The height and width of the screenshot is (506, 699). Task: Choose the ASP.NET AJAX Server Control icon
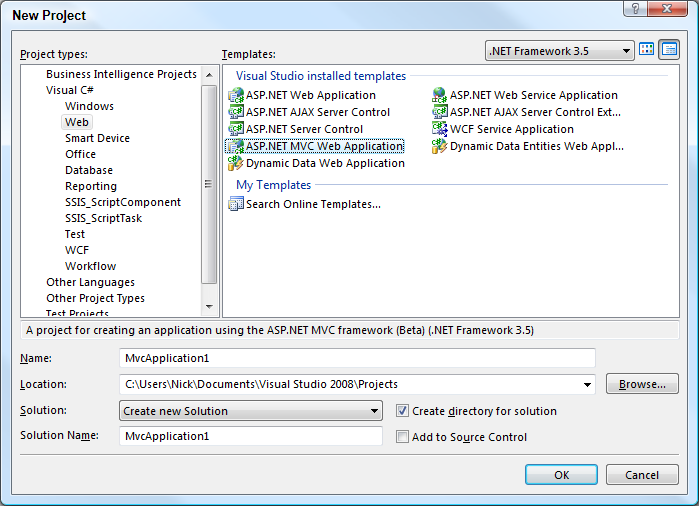pos(236,113)
